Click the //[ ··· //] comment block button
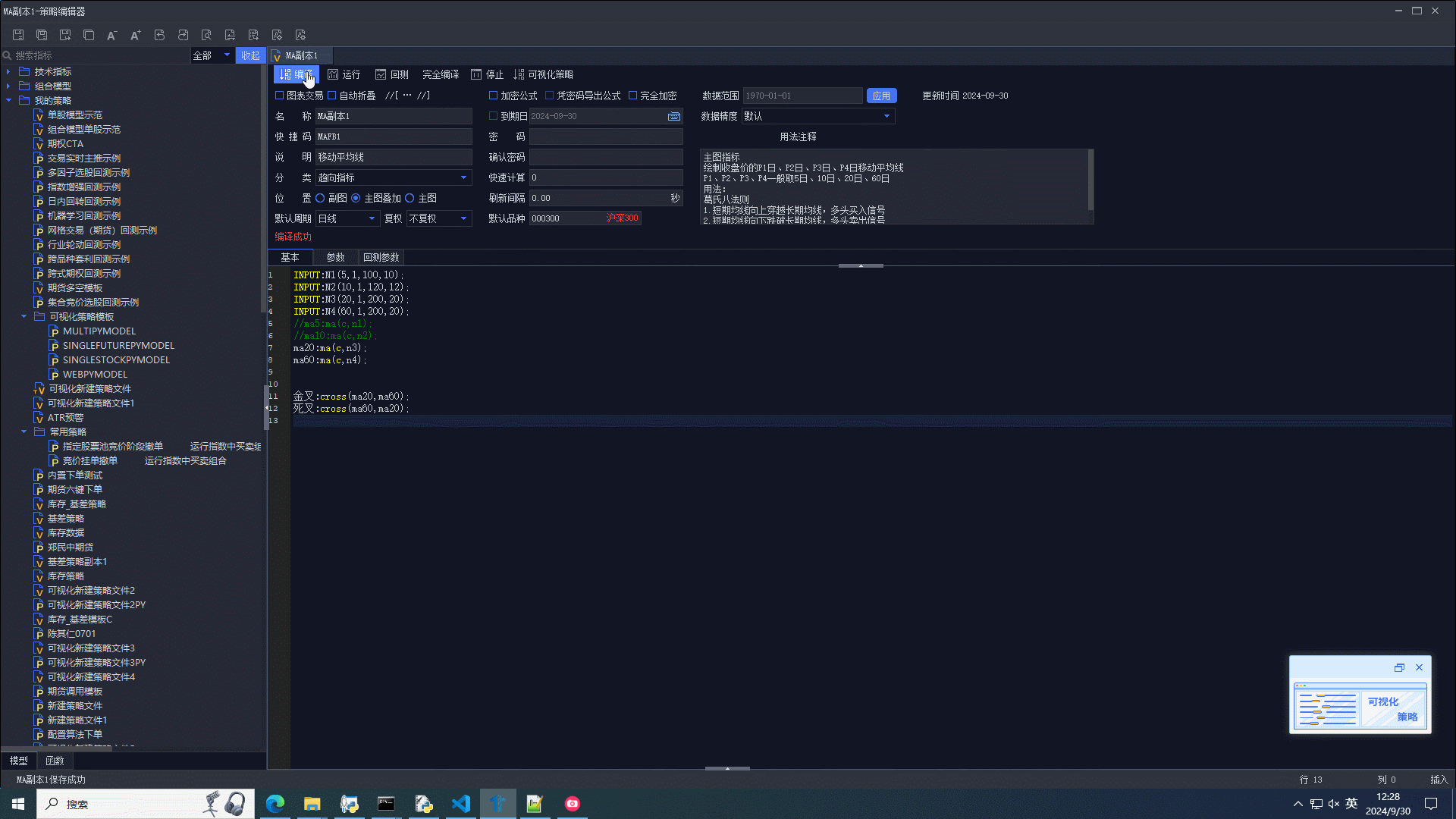The height and width of the screenshot is (819, 1456). (x=407, y=96)
